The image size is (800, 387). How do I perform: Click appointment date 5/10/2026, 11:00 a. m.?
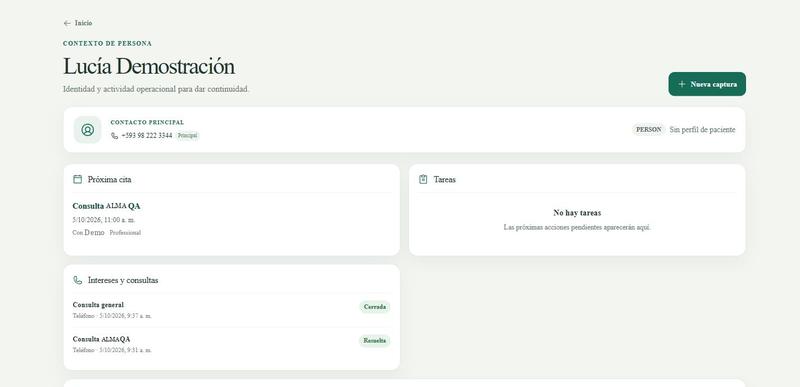coord(104,220)
